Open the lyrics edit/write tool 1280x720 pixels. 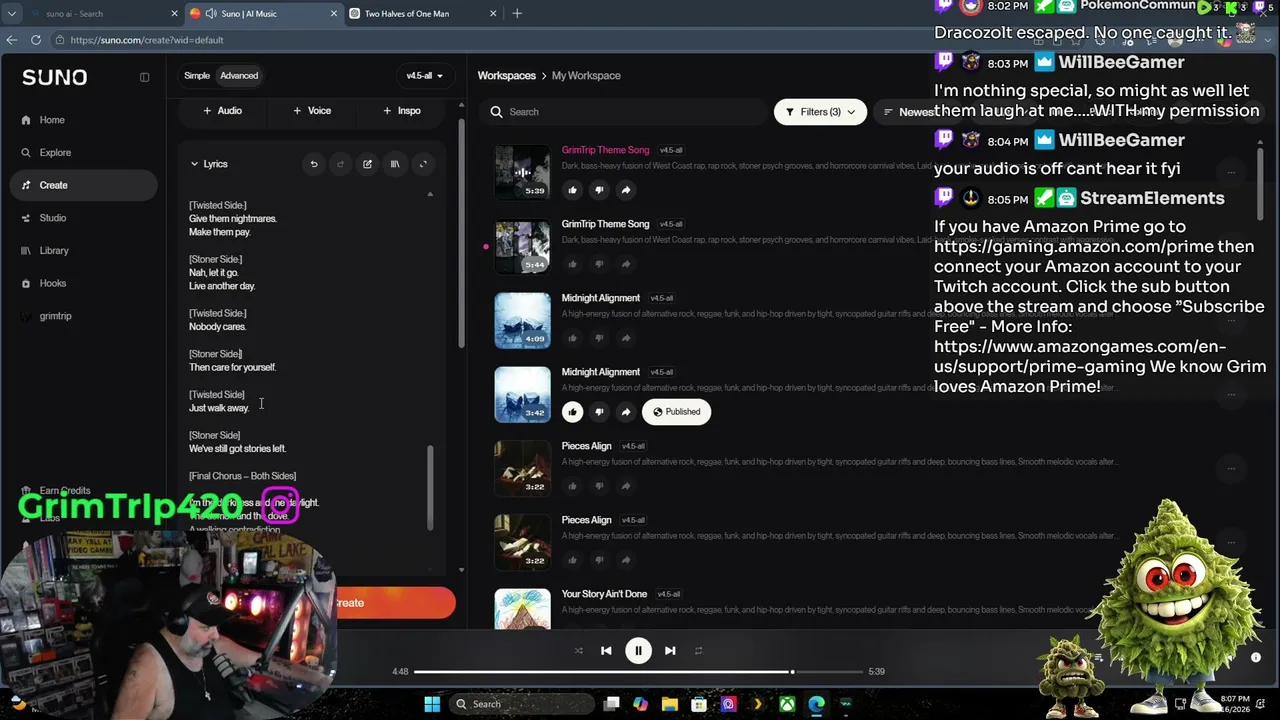coord(367,164)
